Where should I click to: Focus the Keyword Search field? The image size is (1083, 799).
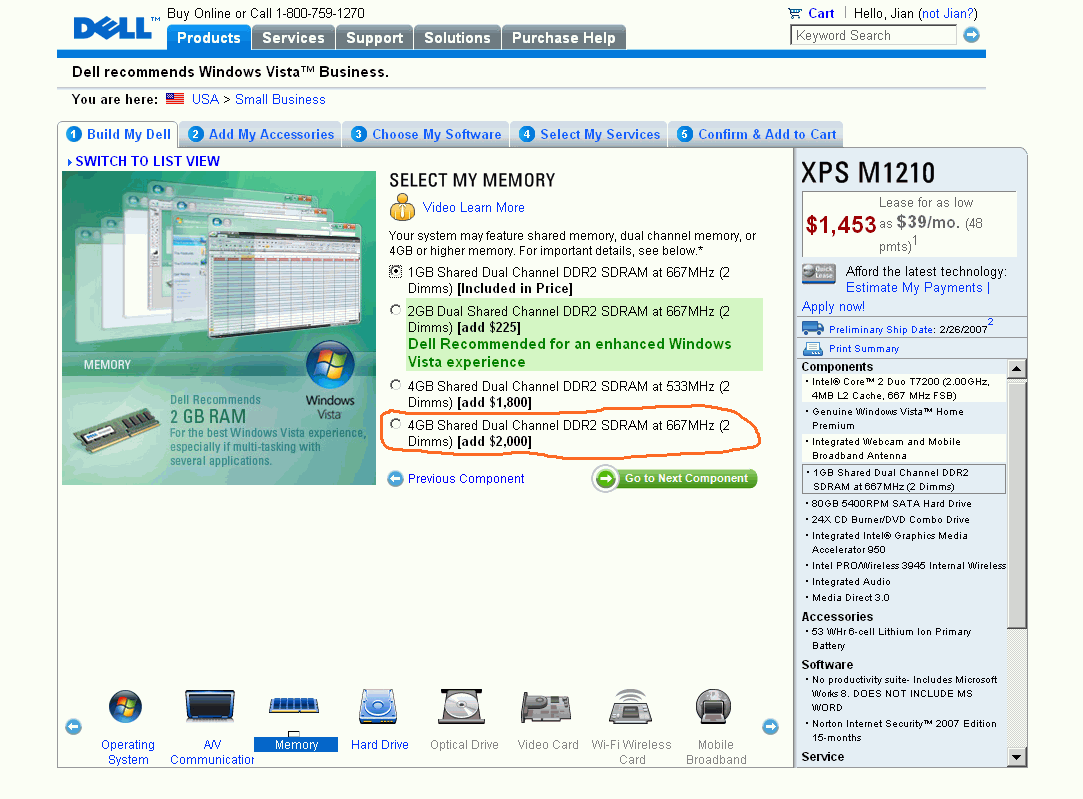[873, 35]
